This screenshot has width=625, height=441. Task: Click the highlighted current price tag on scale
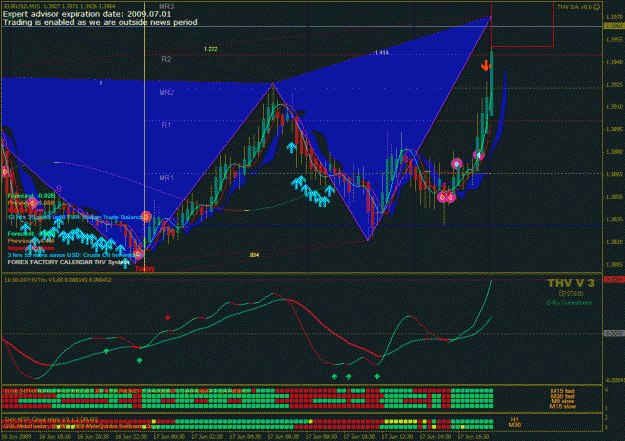pos(614,26)
